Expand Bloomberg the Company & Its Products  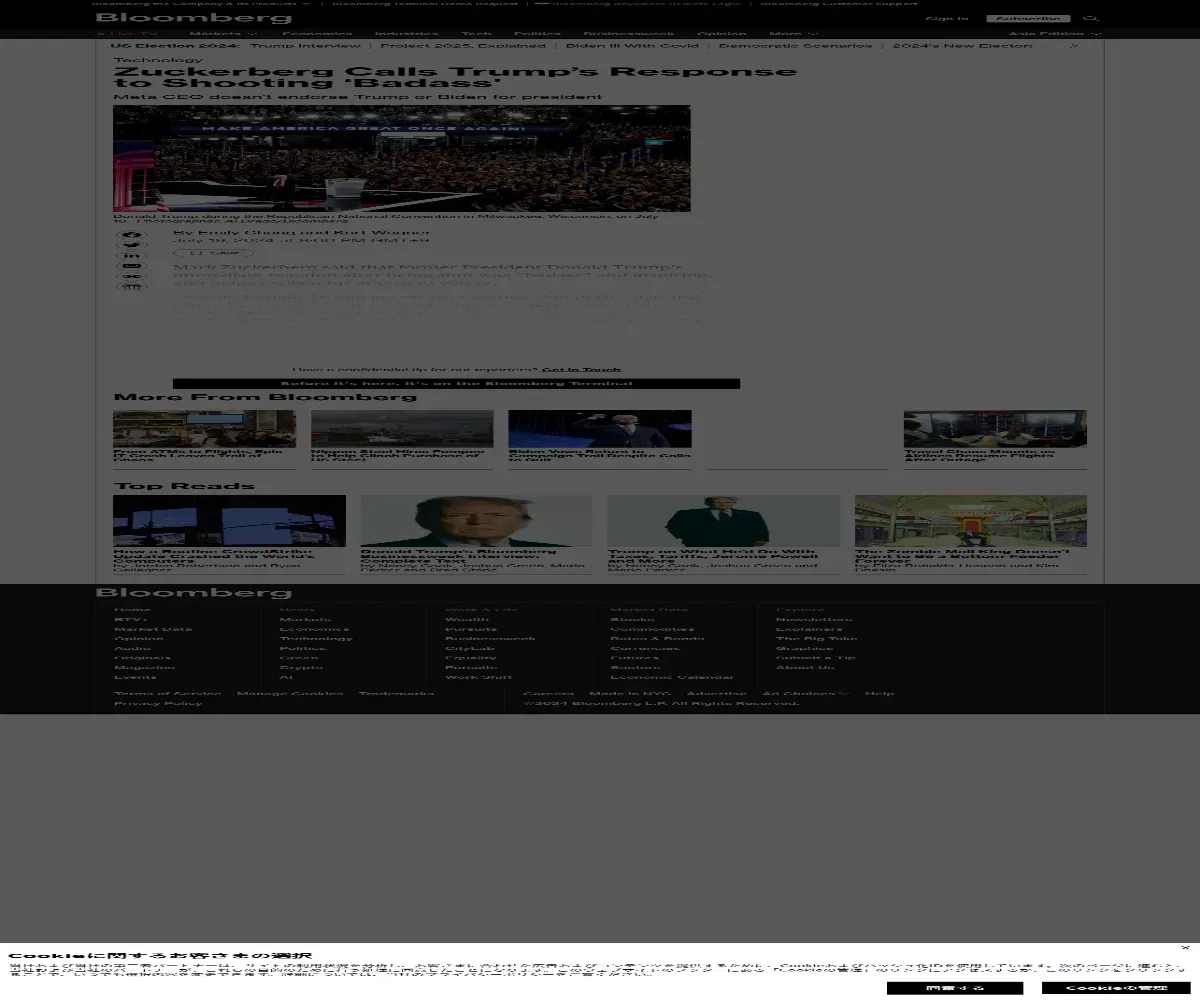tap(201, 3)
